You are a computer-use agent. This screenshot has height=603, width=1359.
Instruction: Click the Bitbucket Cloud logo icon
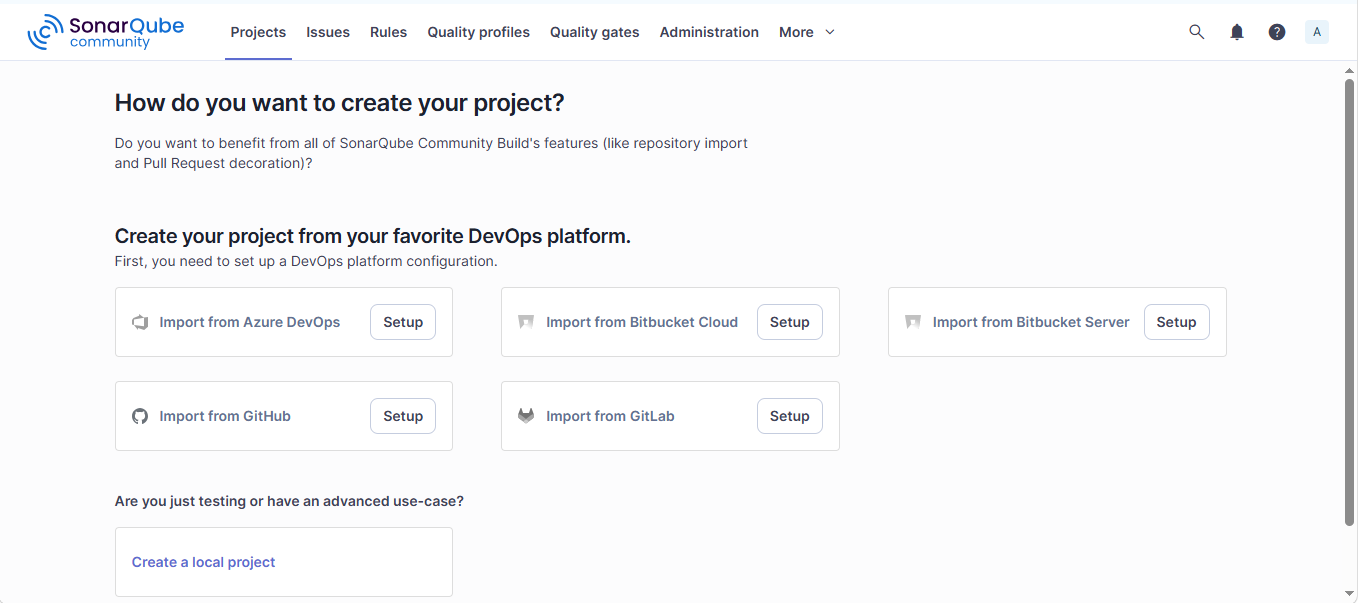click(x=526, y=322)
